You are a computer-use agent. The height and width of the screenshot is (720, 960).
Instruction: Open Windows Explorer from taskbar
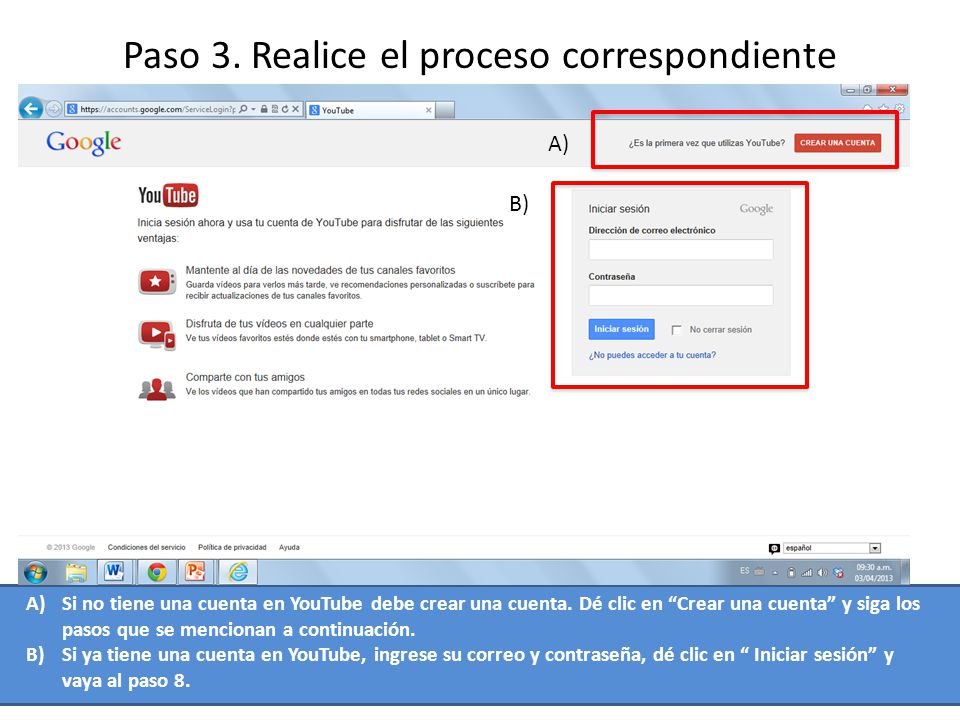[76, 572]
